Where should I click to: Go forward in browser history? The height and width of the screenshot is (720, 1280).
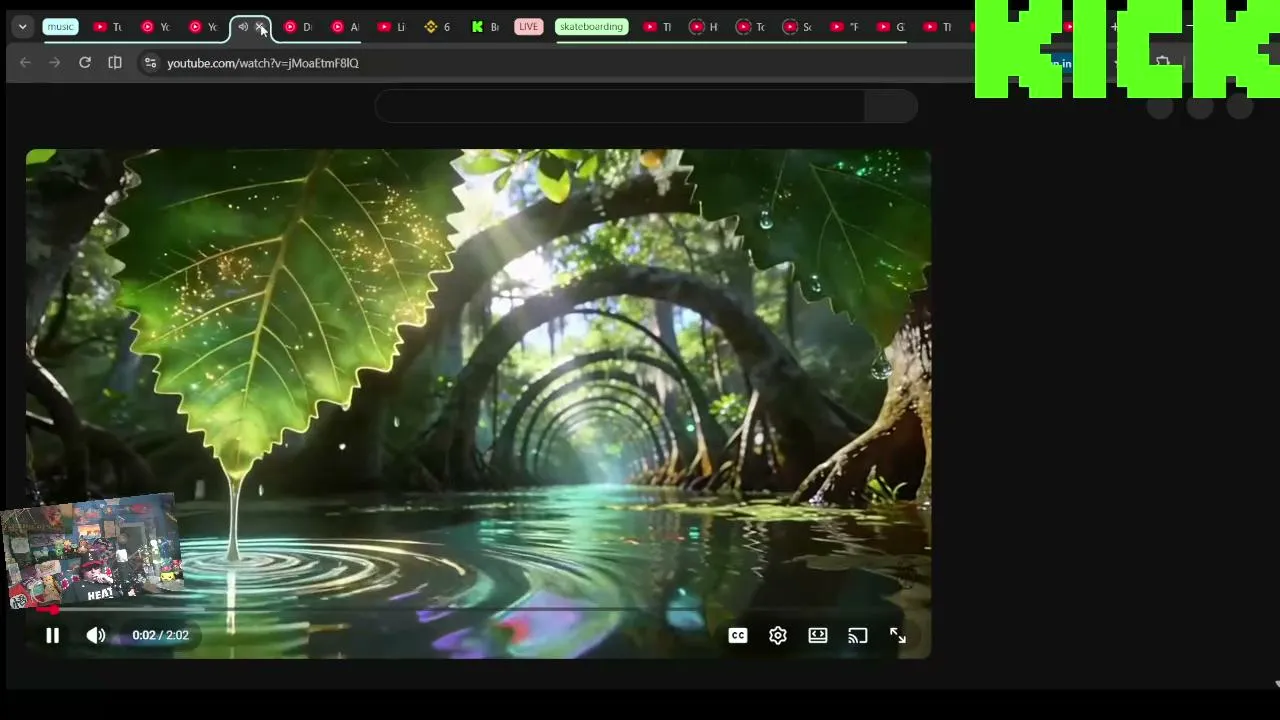click(55, 63)
